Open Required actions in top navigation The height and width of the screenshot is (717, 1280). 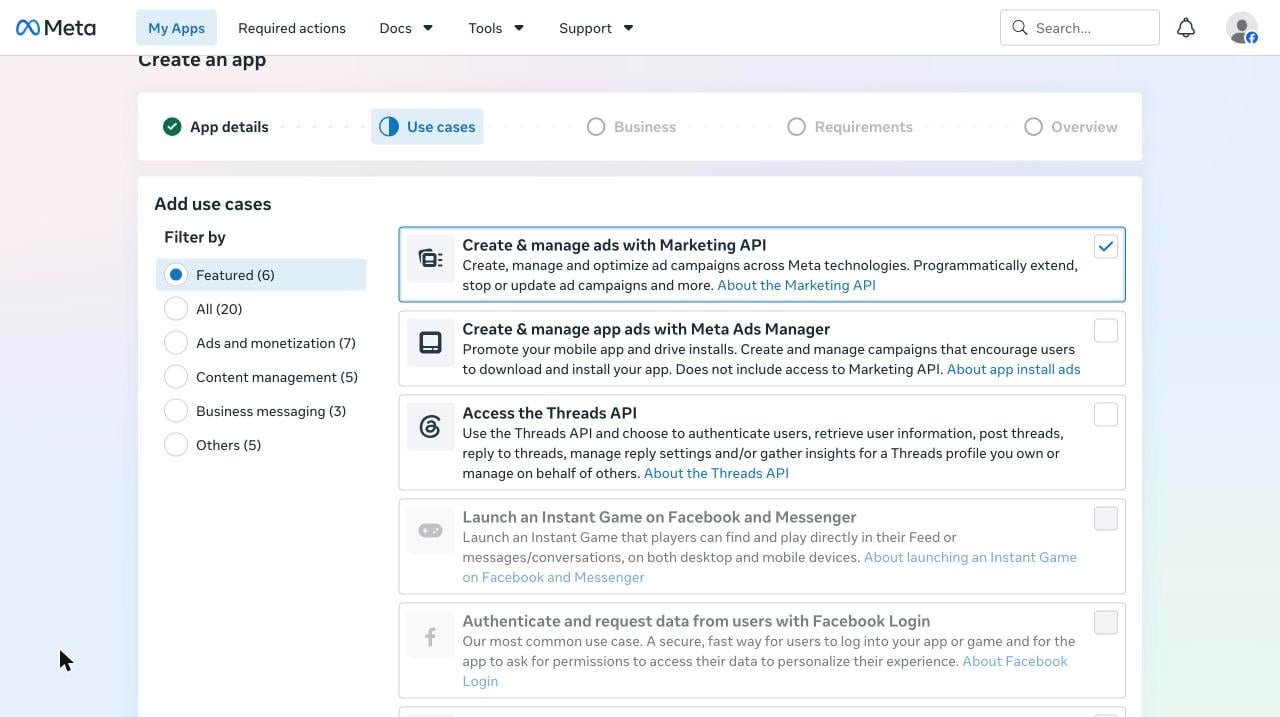292,28
